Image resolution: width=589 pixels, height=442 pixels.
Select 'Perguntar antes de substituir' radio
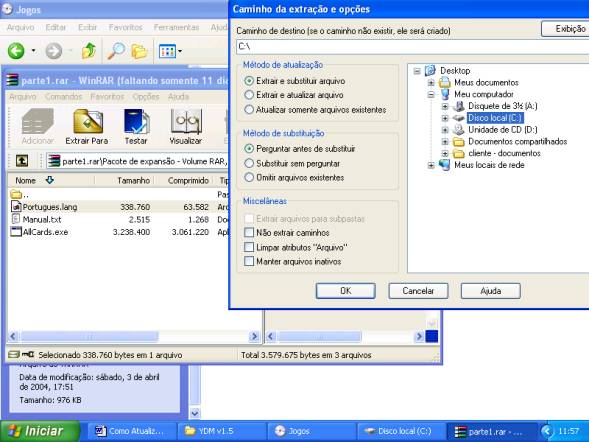(x=249, y=149)
